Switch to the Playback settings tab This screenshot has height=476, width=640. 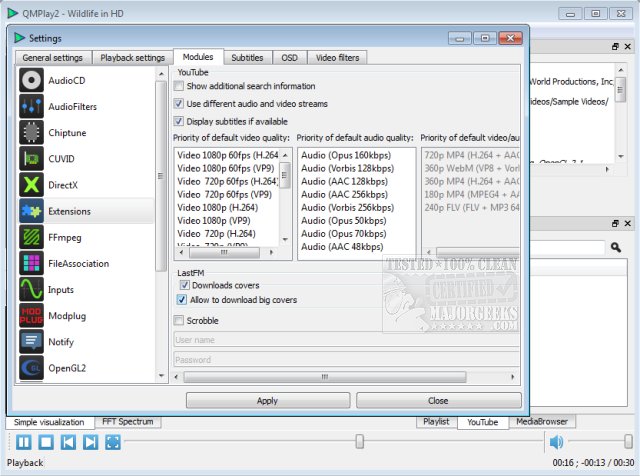click(133, 58)
